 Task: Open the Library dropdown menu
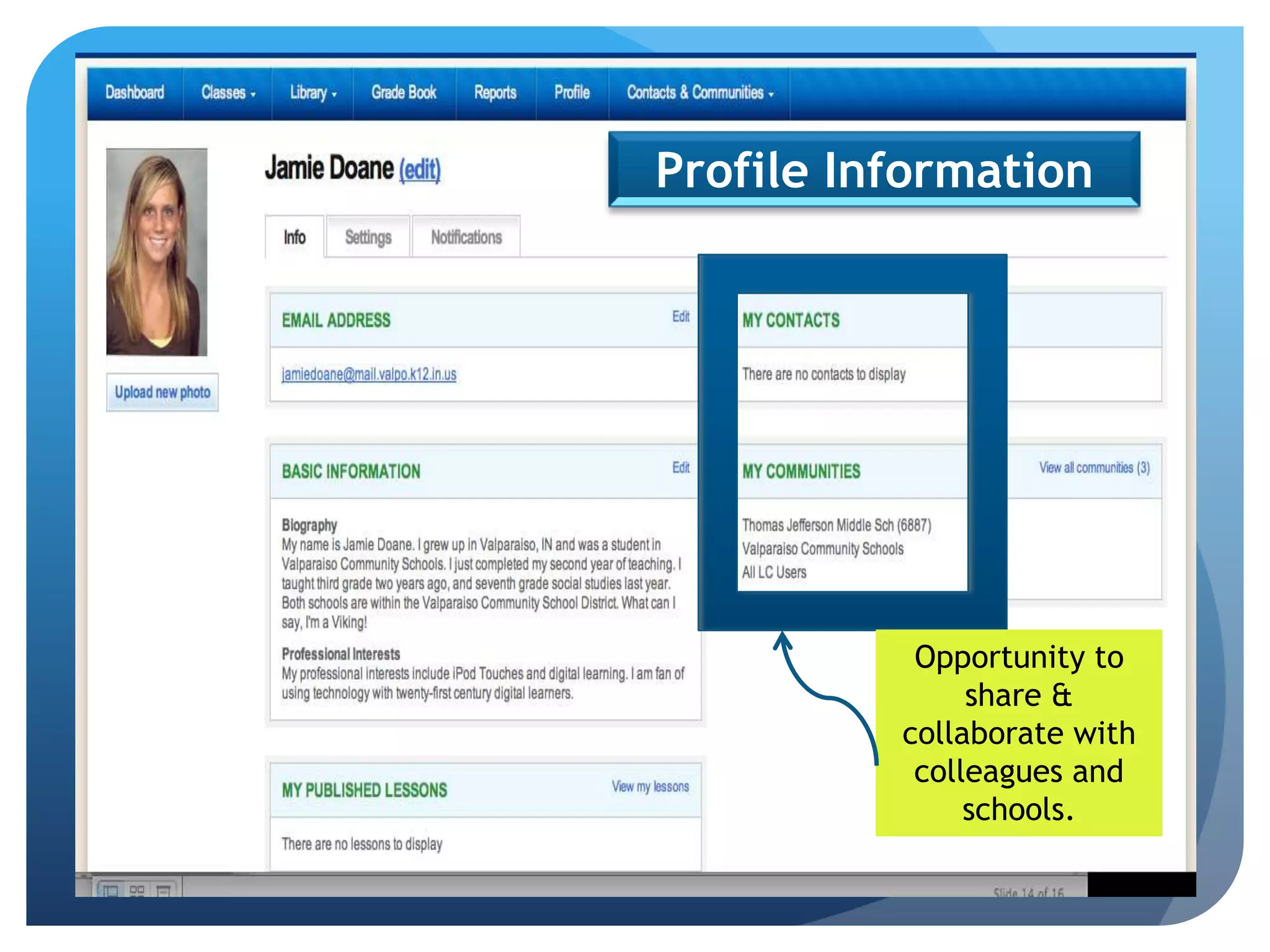pos(313,93)
